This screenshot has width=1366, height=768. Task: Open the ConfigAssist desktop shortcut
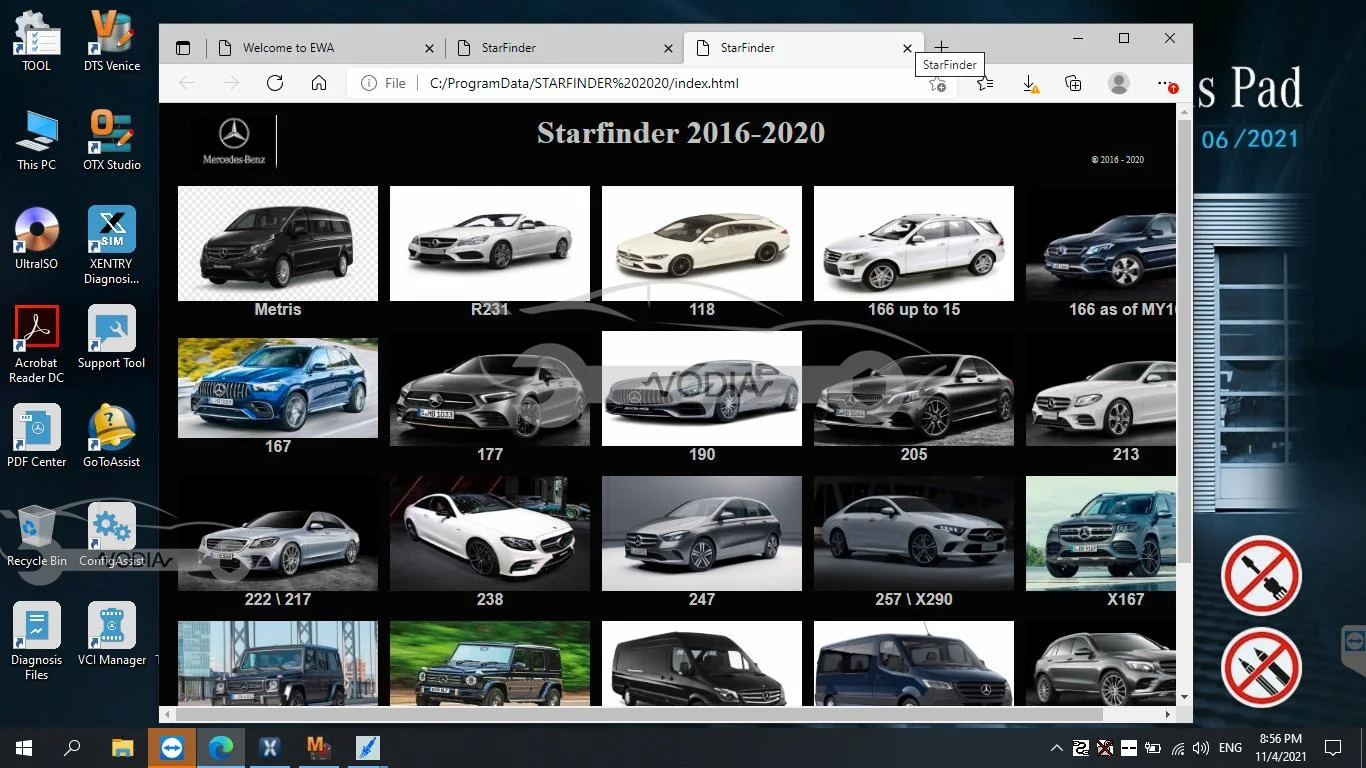[x=111, y=528]
